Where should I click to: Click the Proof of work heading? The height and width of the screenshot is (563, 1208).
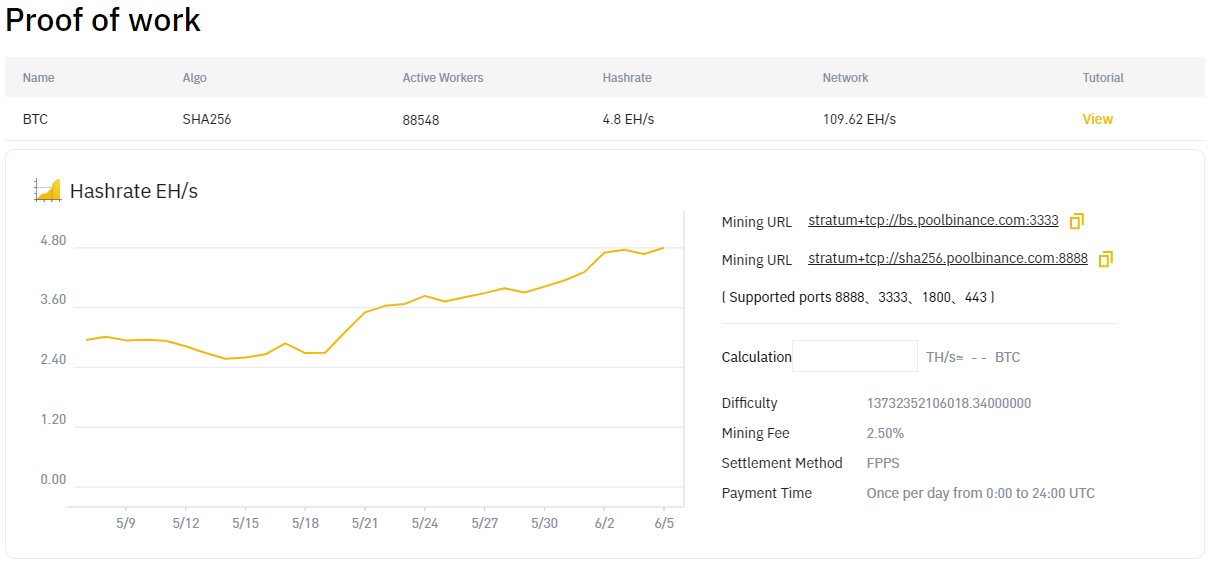[x=103, y=20]
